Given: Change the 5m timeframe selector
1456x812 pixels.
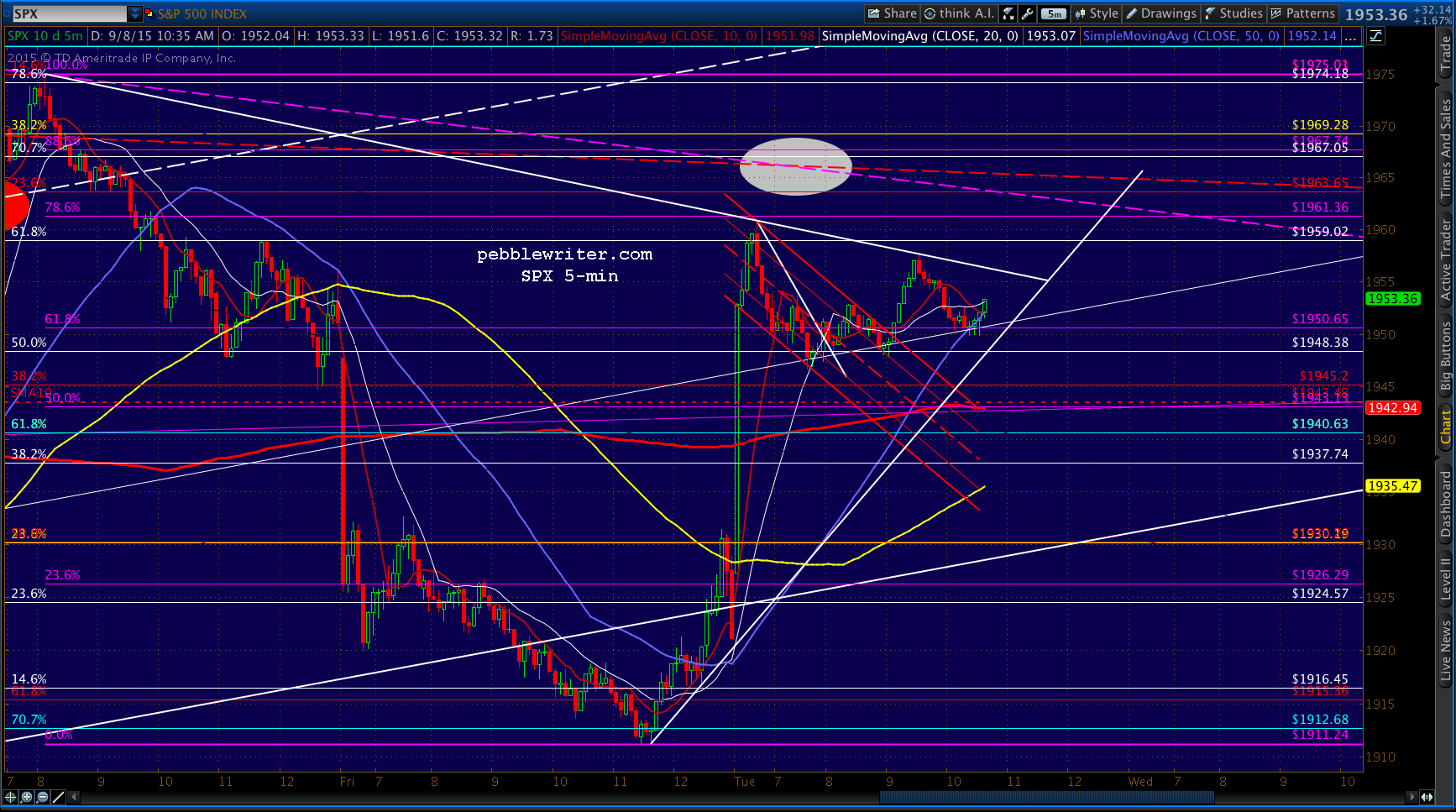Looking at the screenshot, I should point(1053,13).
